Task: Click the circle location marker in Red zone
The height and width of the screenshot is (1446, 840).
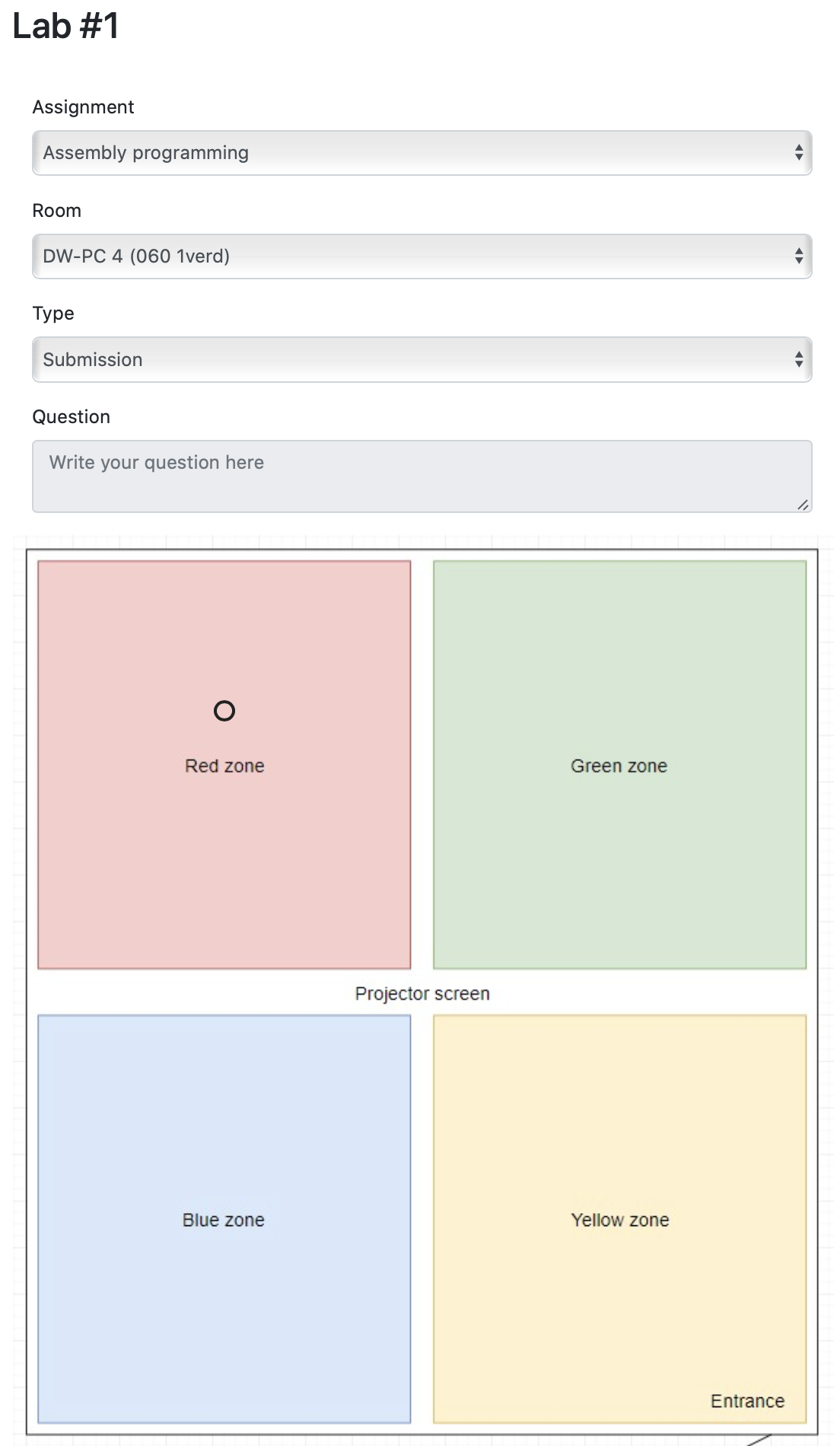Action: [224, 711]
